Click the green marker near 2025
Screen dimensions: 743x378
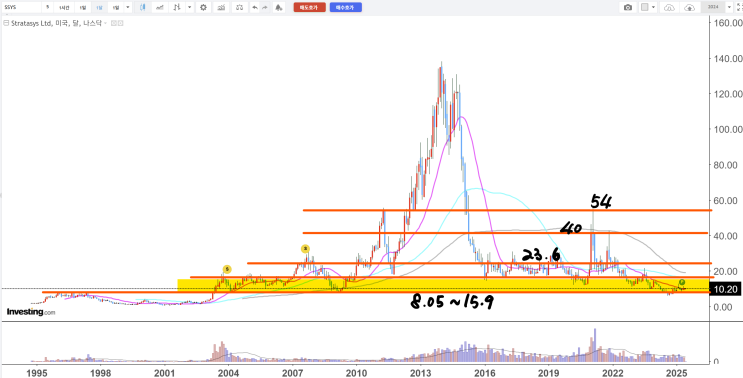[x=682, y=282]
